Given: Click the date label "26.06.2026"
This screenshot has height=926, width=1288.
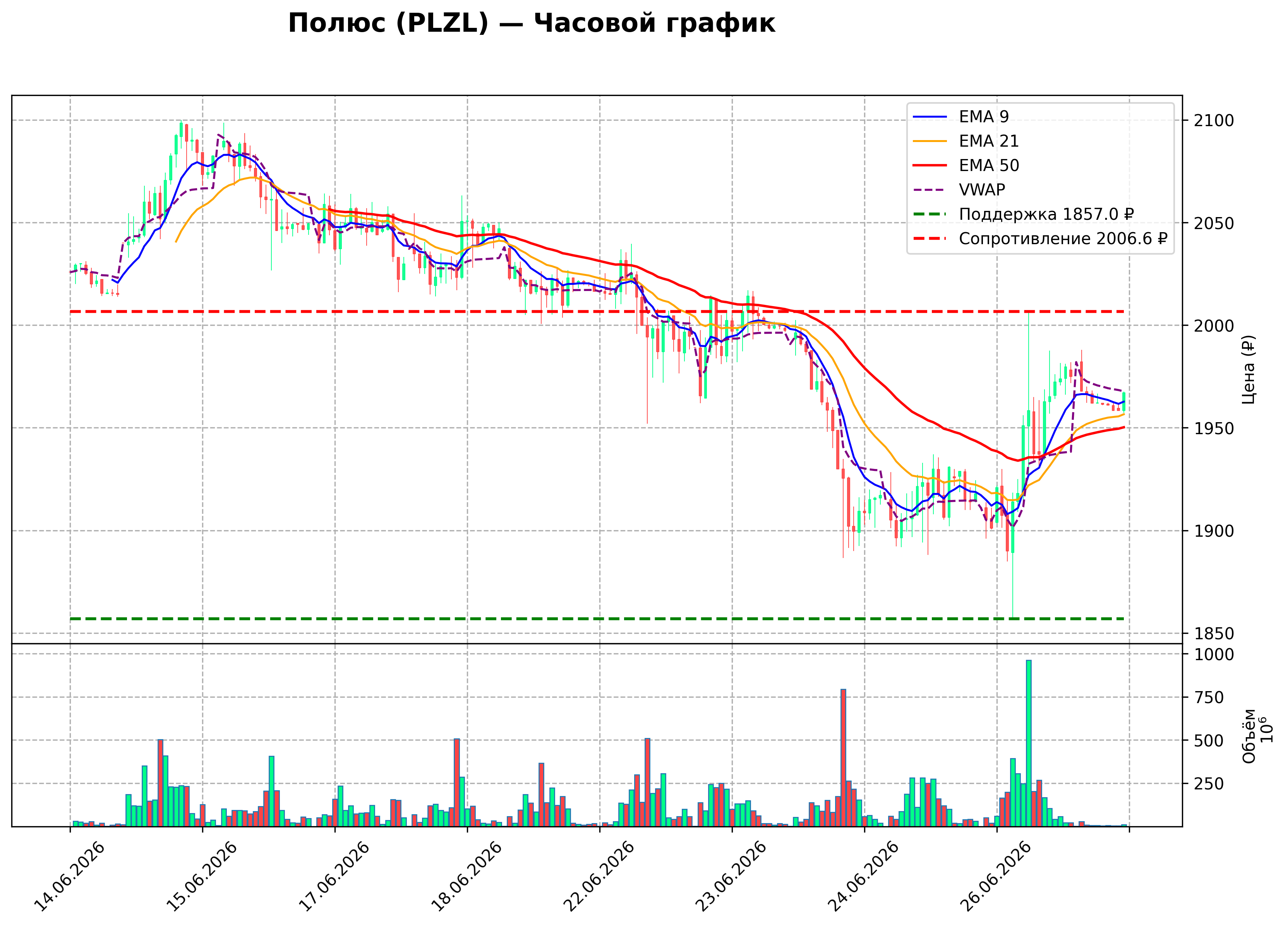Looking at the screenshot, I should tap(996, 876).
